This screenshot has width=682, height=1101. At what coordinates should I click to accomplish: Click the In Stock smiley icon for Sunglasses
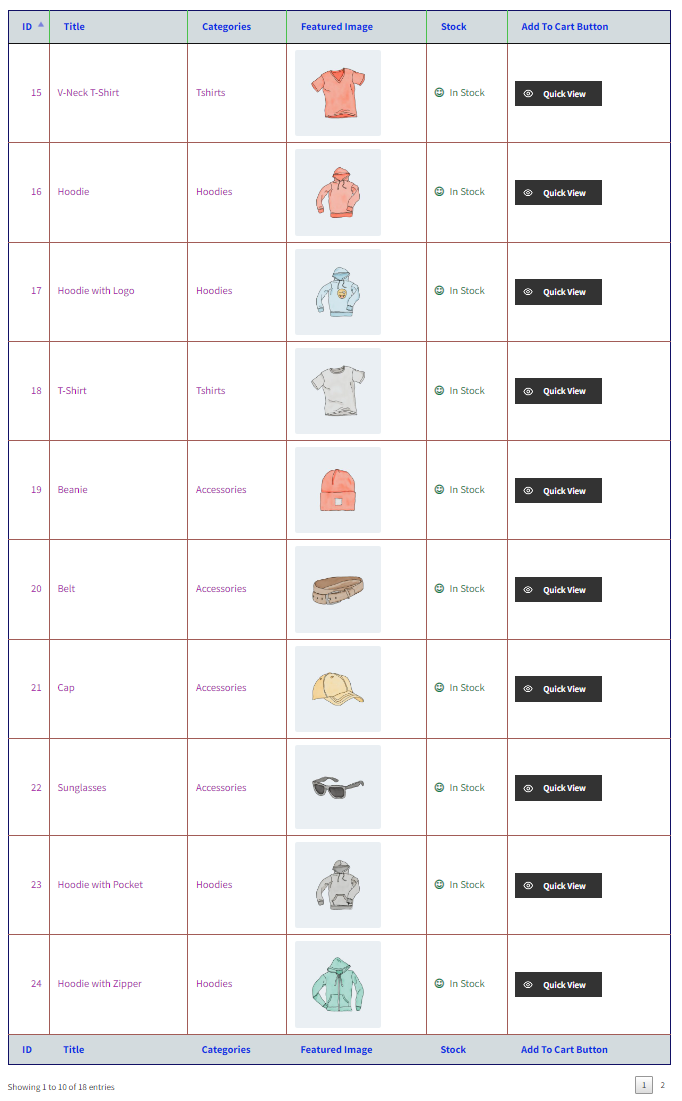[x=440, y=788]
